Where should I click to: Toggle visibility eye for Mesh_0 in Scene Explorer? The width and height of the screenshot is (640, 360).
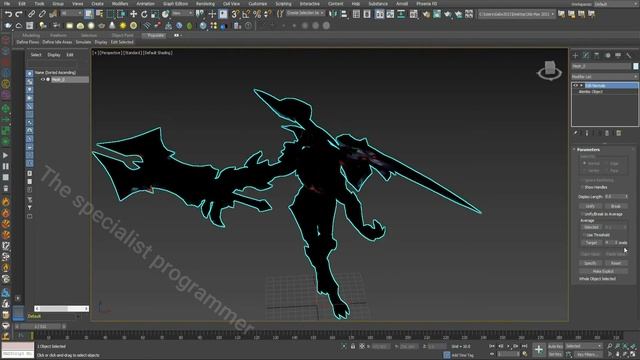pyautogui.click(x=42, y=80)
